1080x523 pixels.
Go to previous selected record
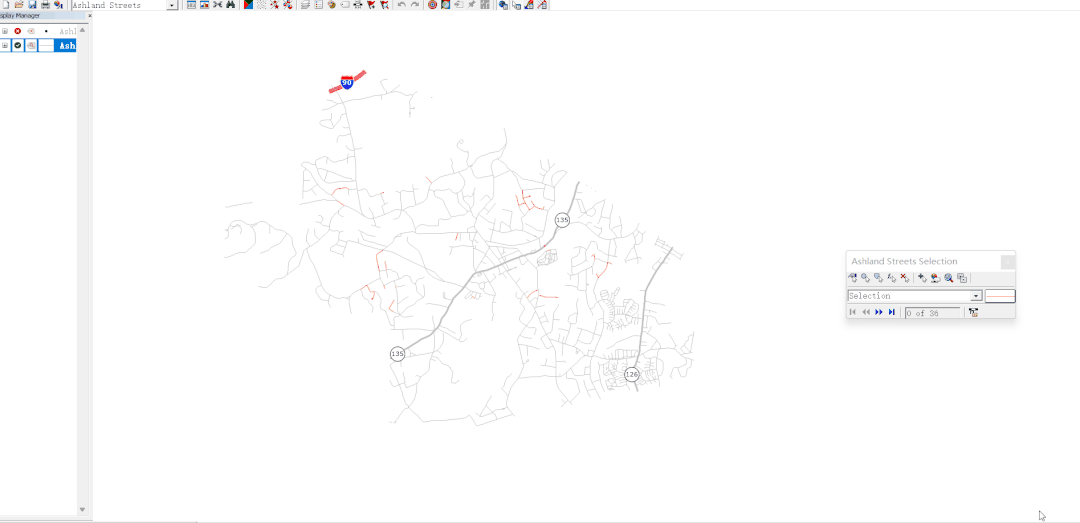[866, 312]
